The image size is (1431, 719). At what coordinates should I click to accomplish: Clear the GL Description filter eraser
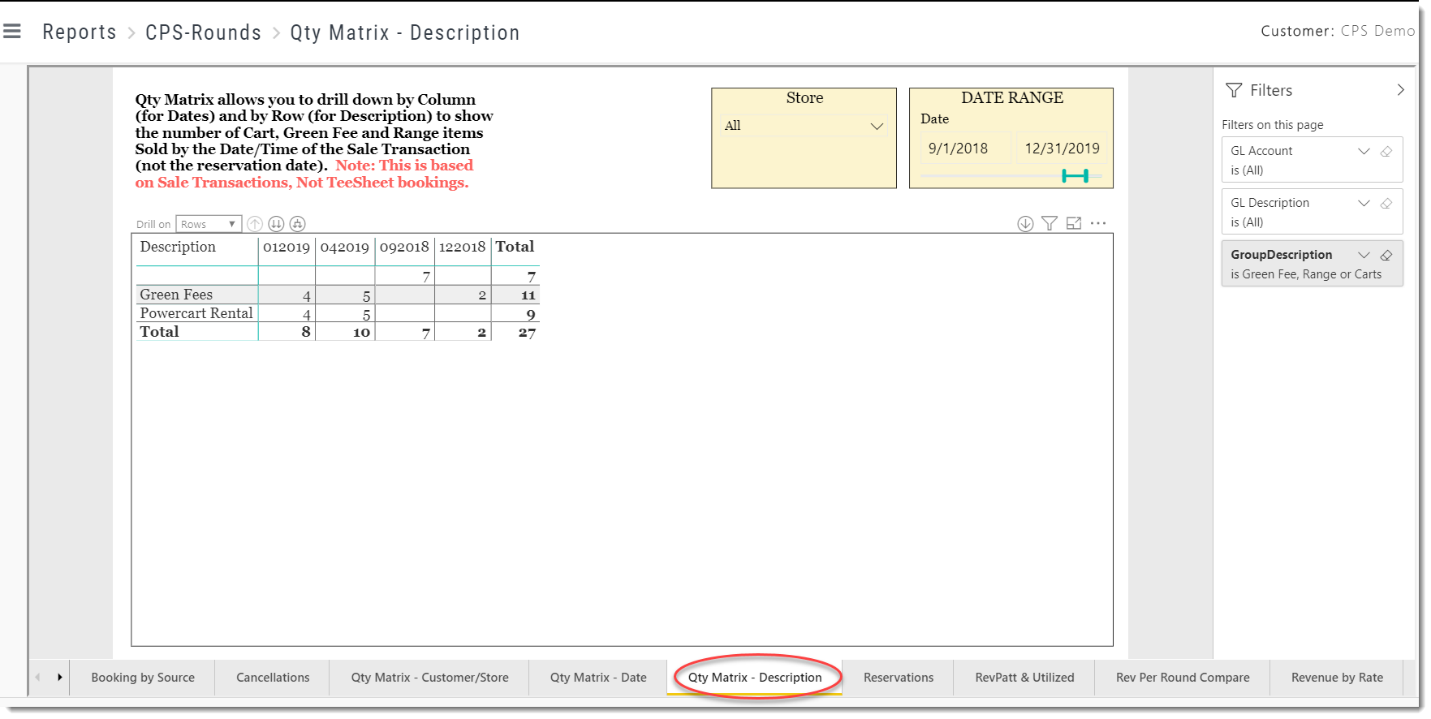[x=1386, y=203]
